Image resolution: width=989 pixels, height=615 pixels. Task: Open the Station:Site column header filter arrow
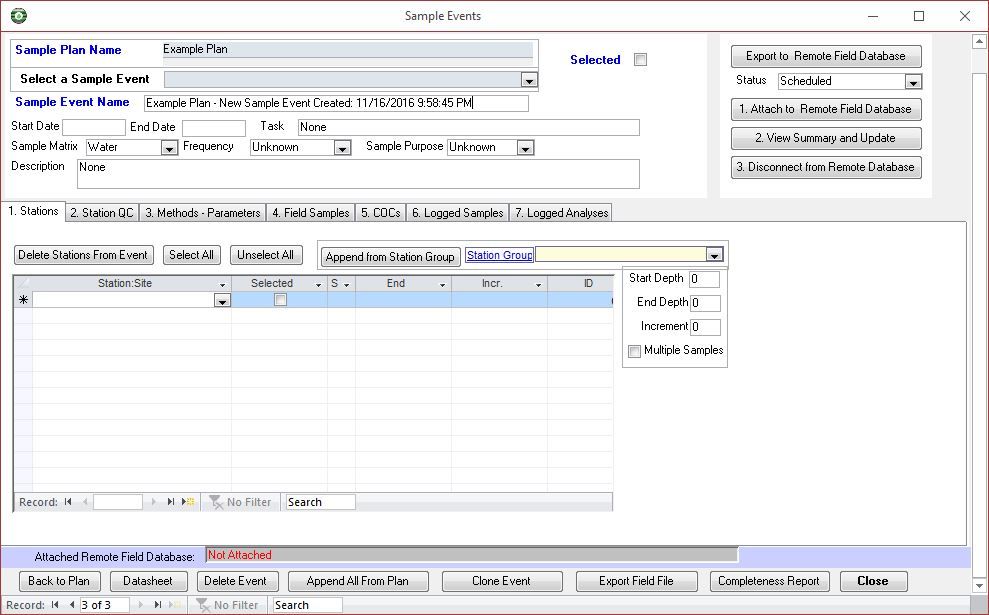click(222, 284)
